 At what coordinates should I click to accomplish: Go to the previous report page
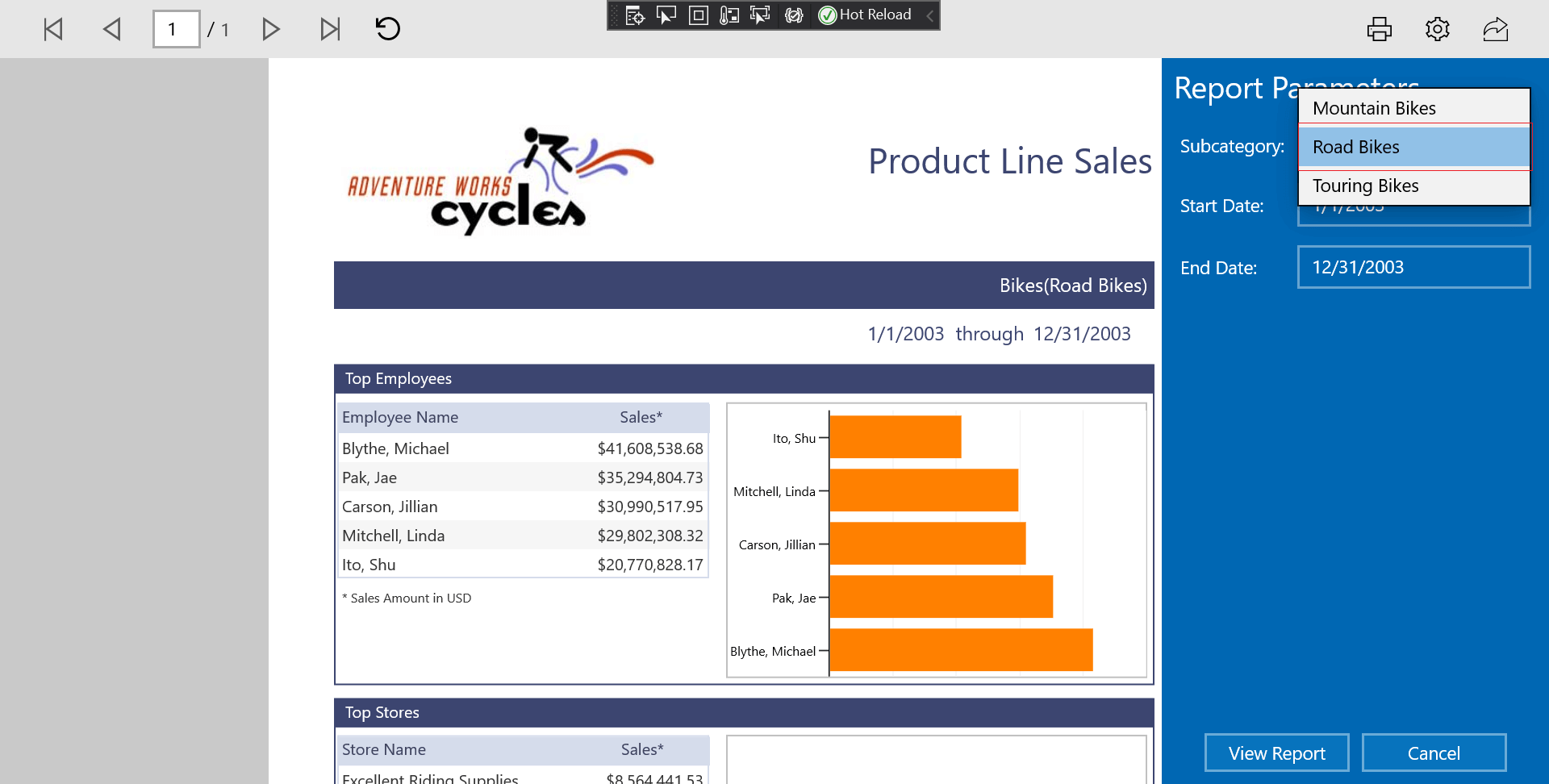[x=112, y=30]
